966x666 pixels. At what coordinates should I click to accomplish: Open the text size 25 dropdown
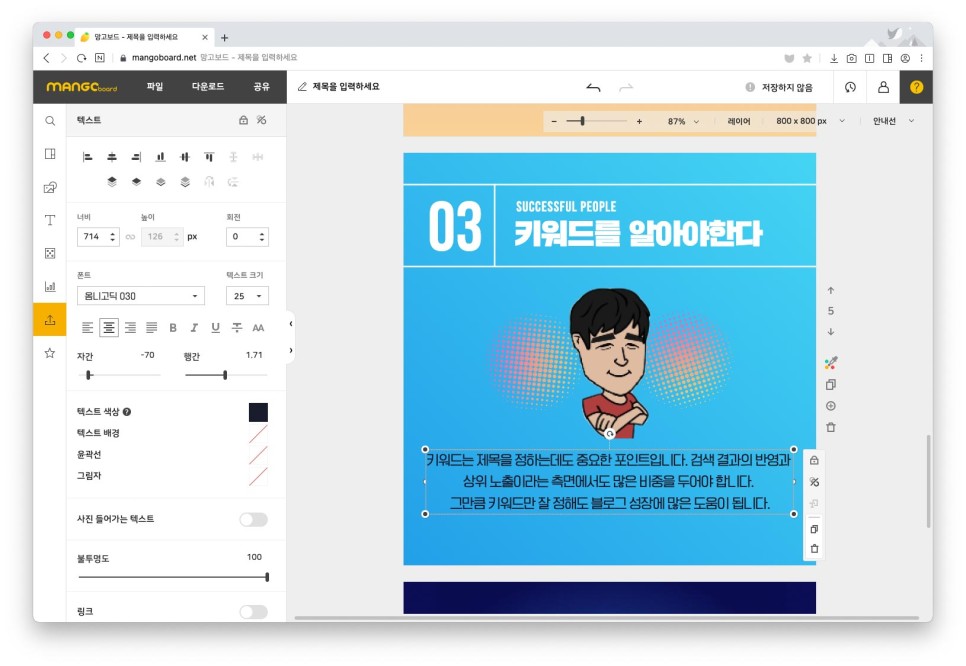[x=246, y=296]
